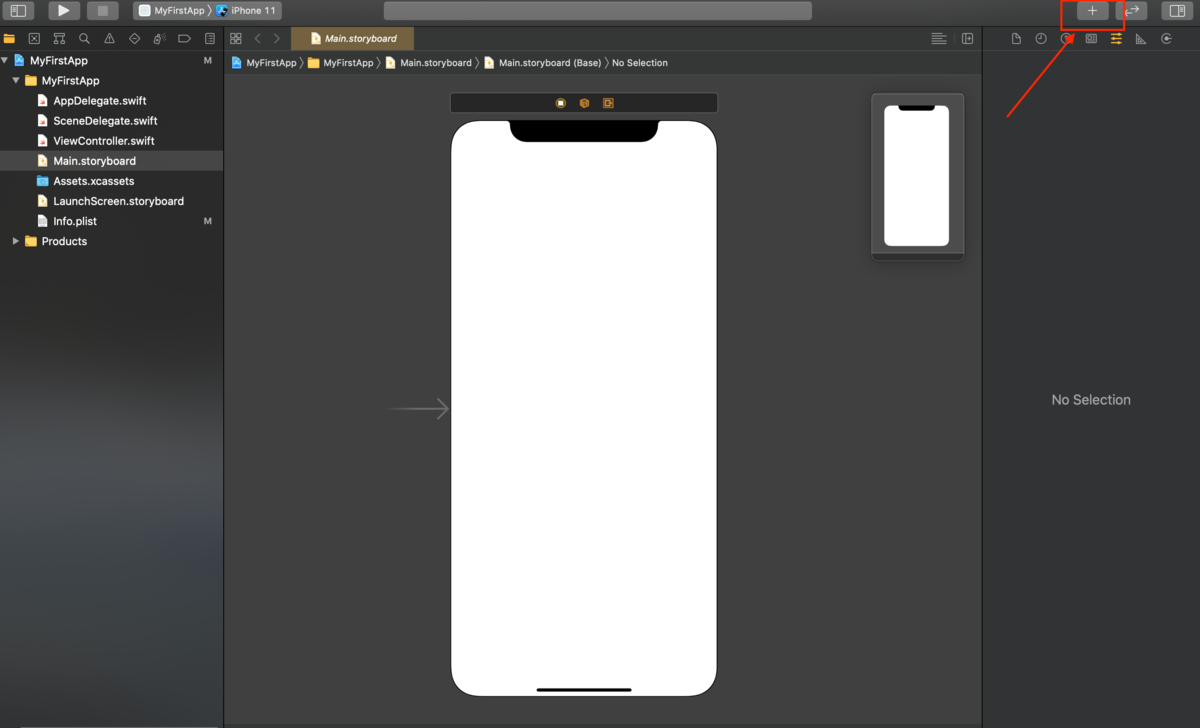Click MyFirstApp project in the jump bar

click(x=264, y=63)
